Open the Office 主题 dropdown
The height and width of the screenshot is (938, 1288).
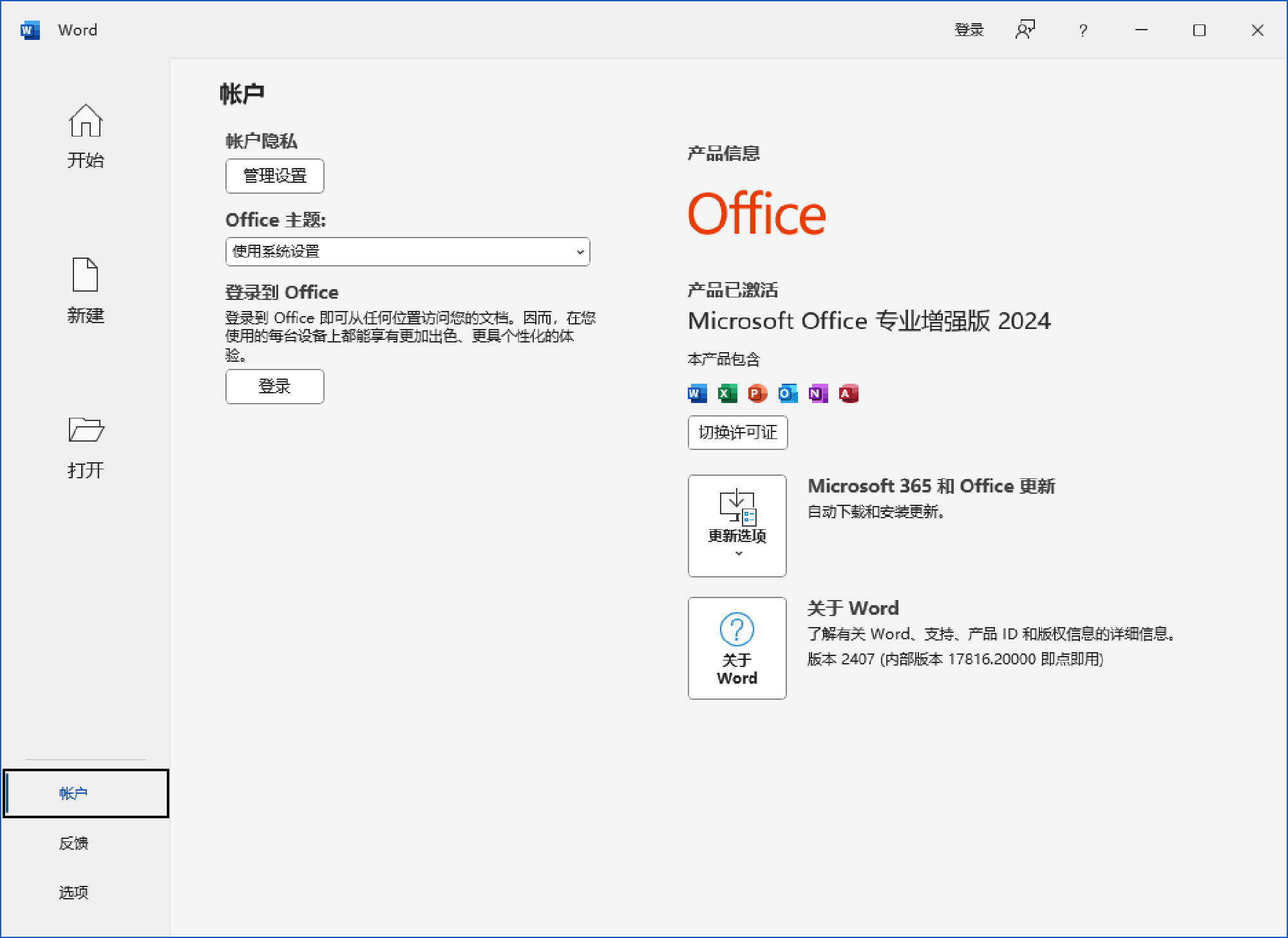407,252
